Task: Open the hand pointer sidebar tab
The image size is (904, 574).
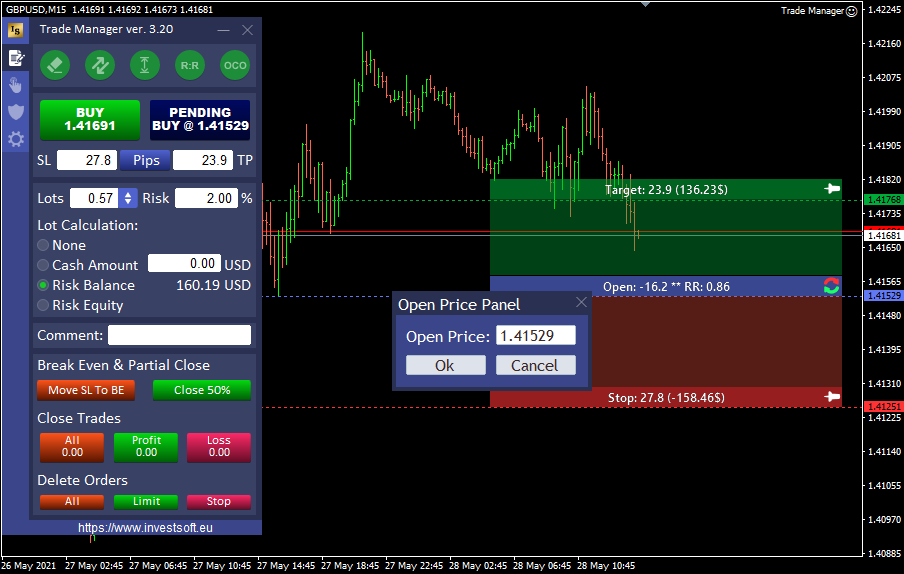Action: coord(15,84)
